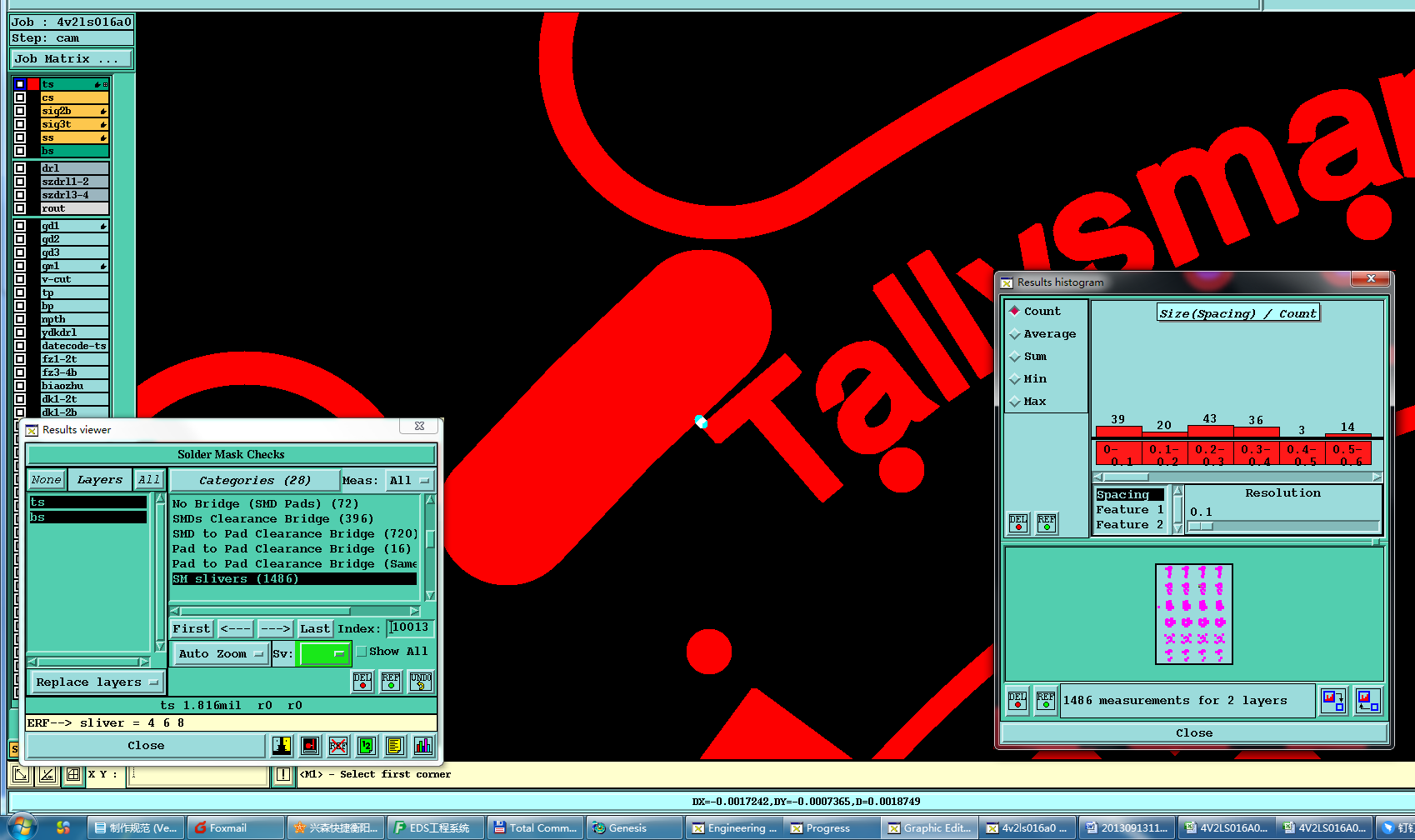Open green Sv dropdown
This screenshot has width=1415, height=840.
[x=324, y=653]
